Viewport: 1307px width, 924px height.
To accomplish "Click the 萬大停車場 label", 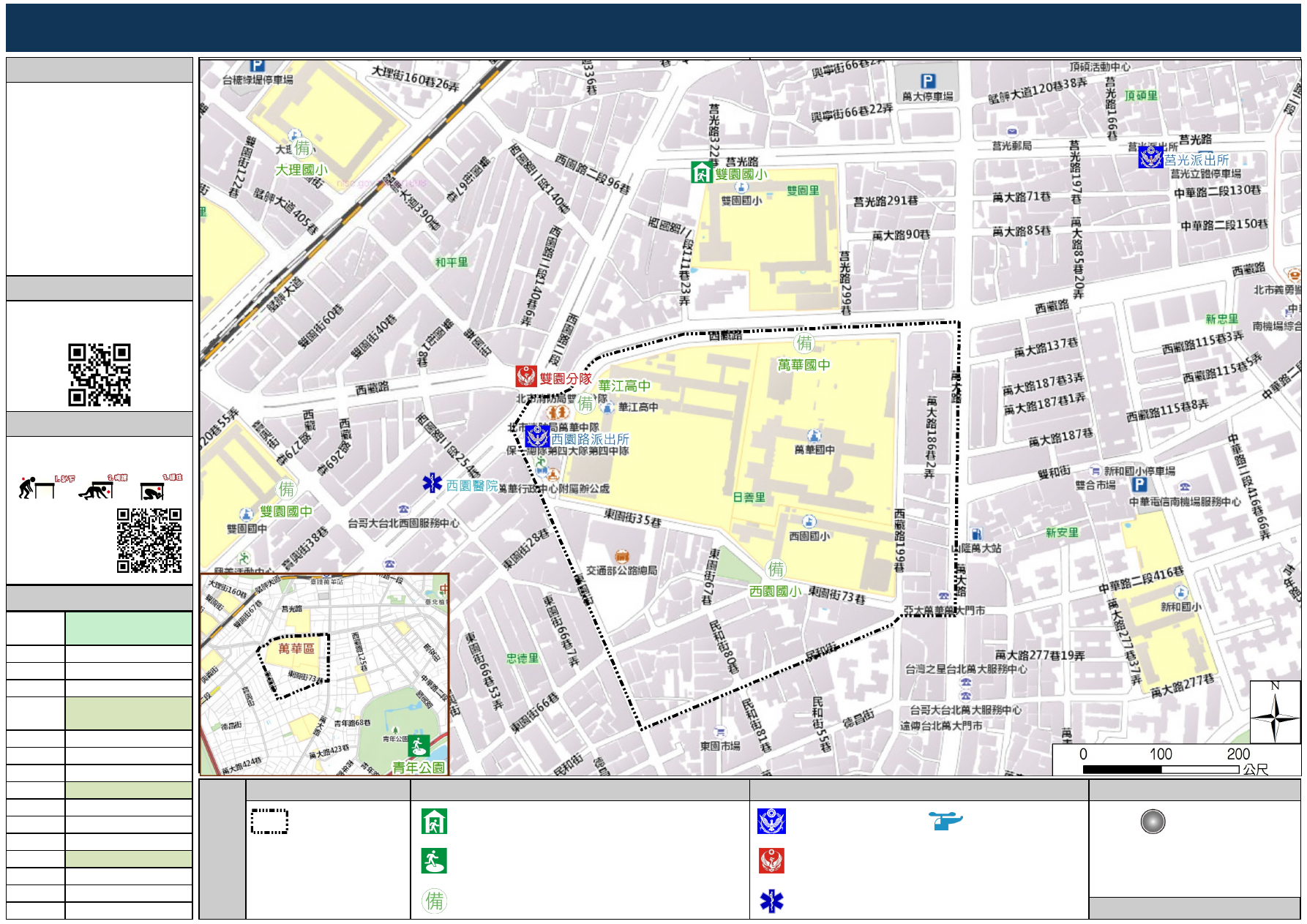I will (928, 96).
